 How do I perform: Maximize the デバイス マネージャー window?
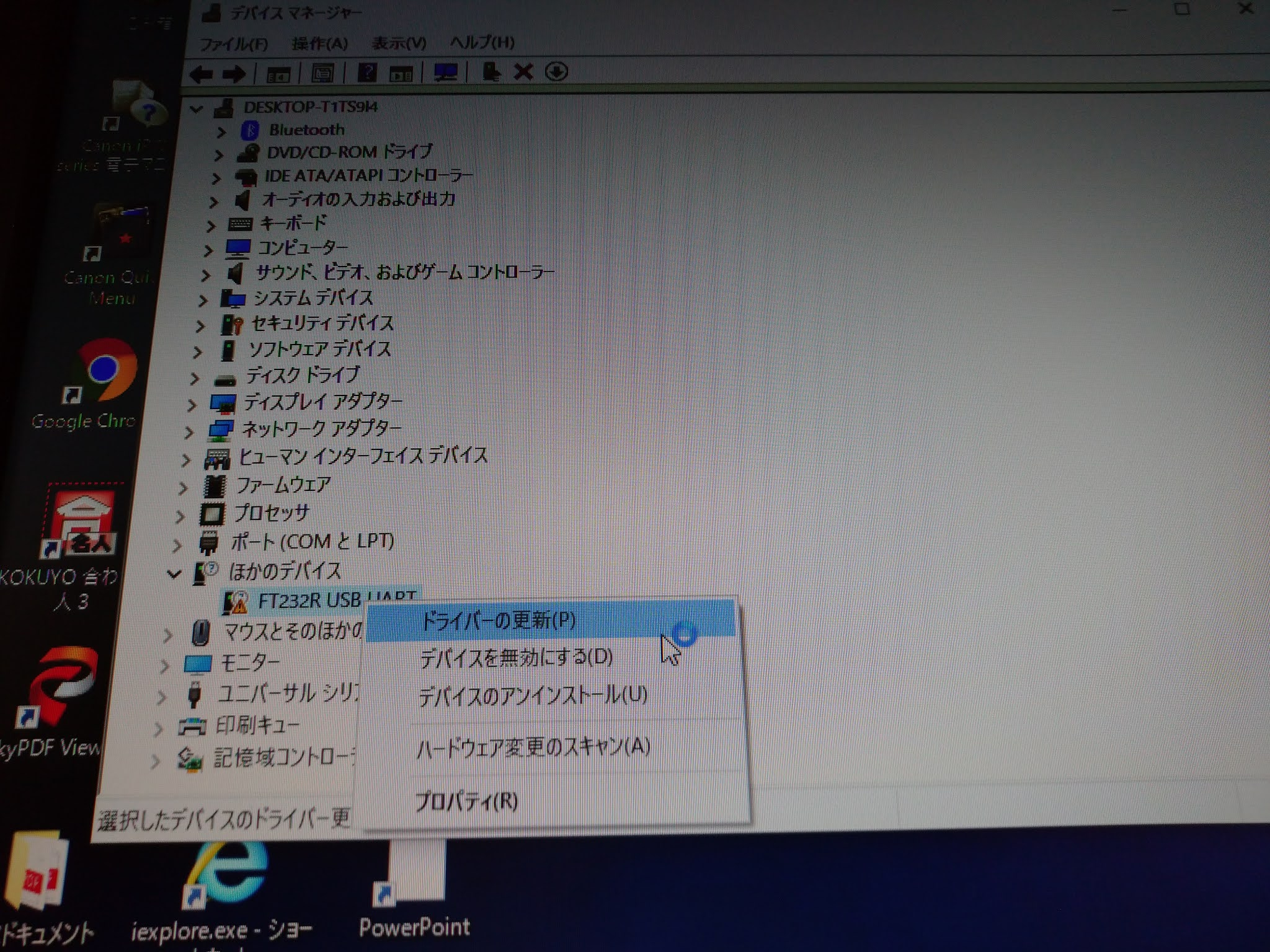pos(1183,9)
